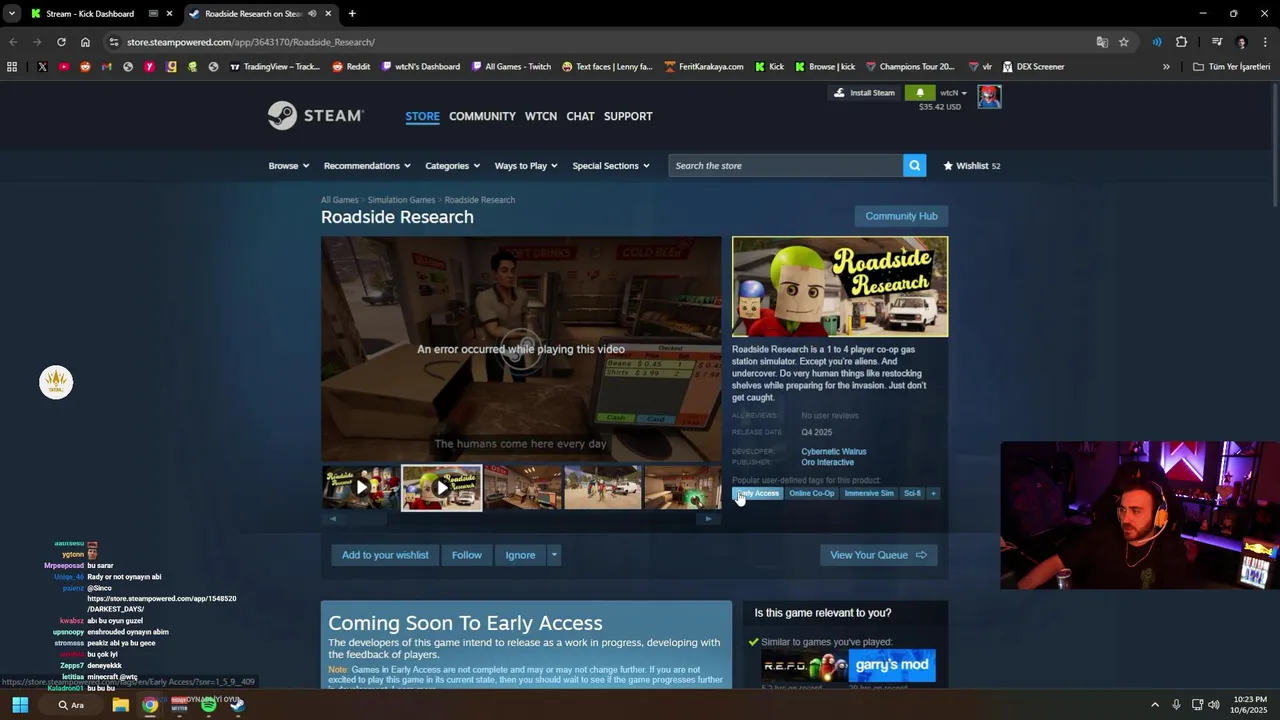
Task: Open the Chrome media controls icon
Action: coord(1217,42)
